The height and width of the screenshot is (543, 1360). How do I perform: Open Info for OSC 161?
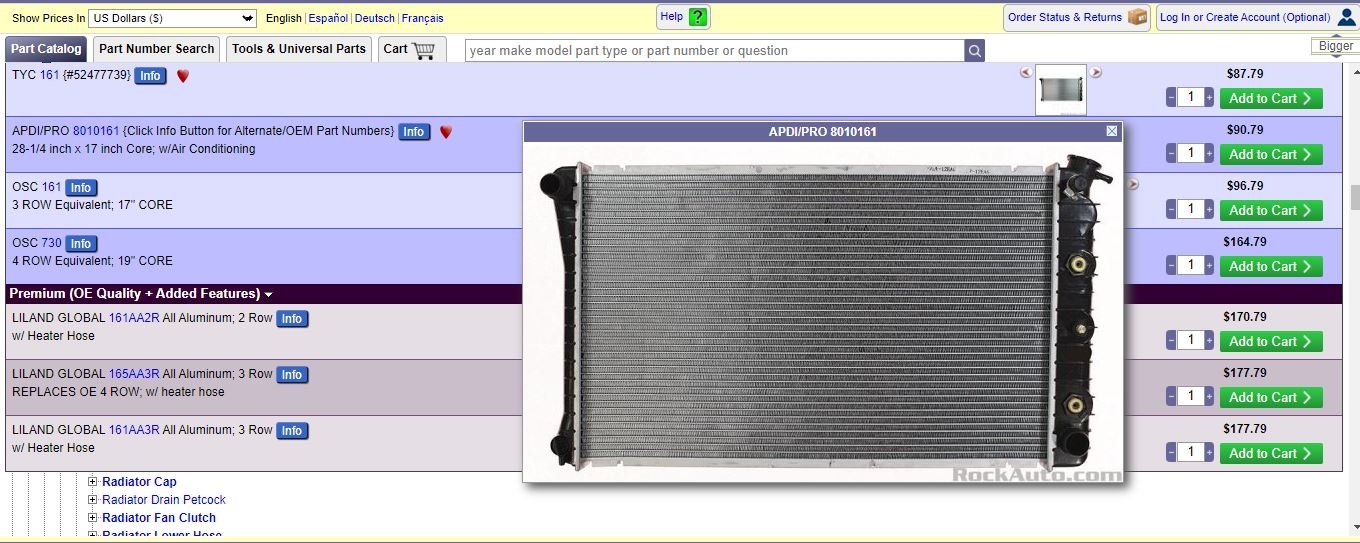click(x=81, y=188)
